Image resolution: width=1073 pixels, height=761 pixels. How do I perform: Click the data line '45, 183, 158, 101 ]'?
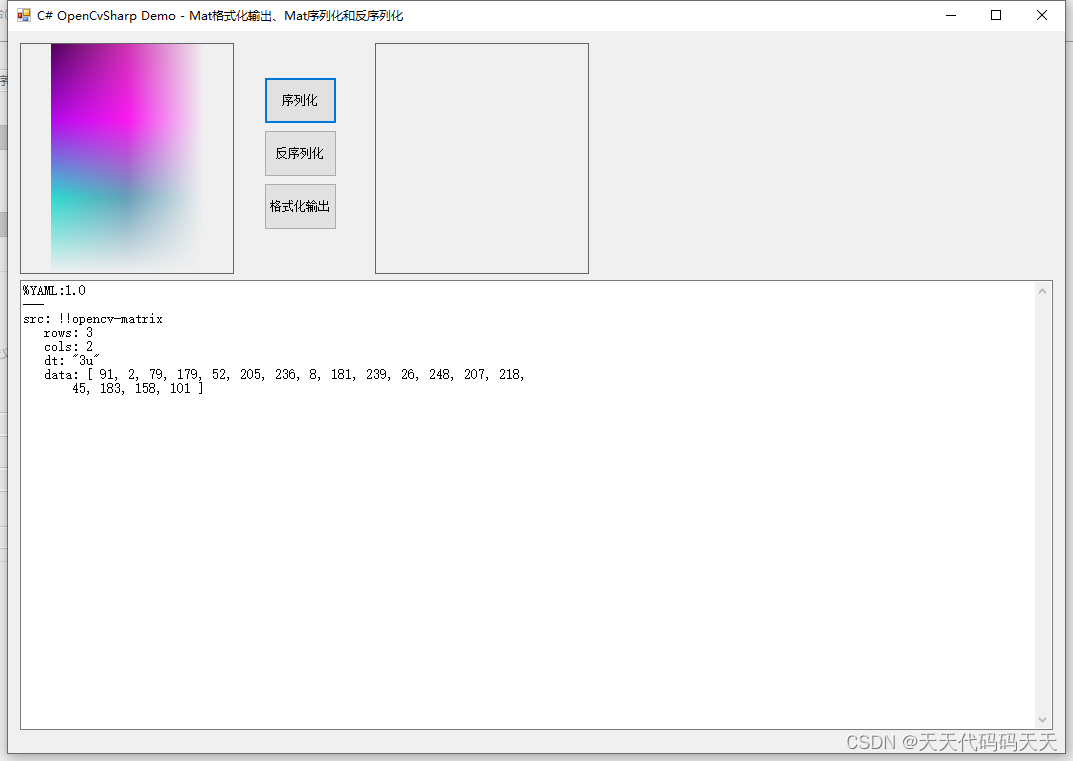(x=138, y=389)
